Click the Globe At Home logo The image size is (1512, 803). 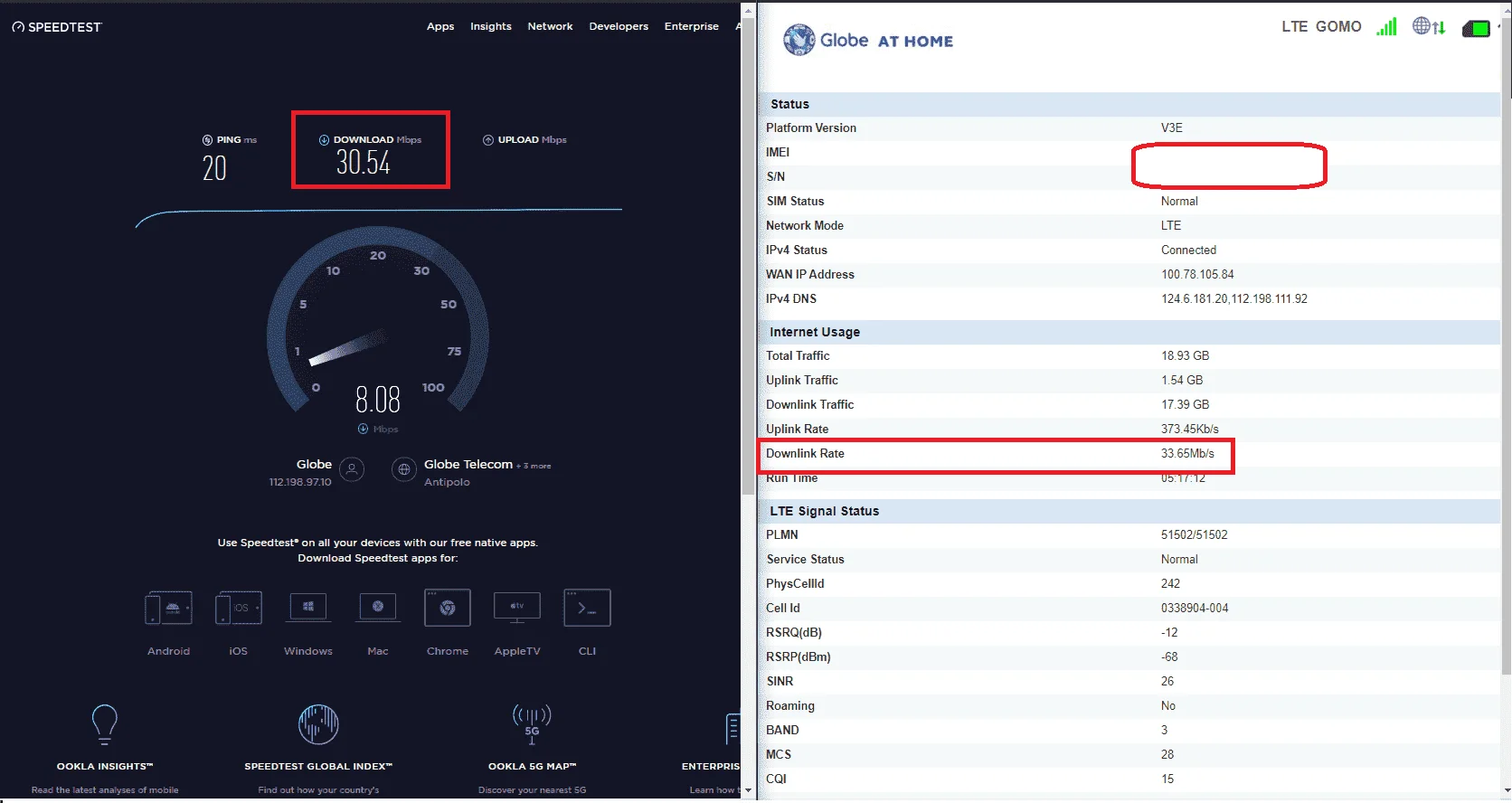(868, 40)
